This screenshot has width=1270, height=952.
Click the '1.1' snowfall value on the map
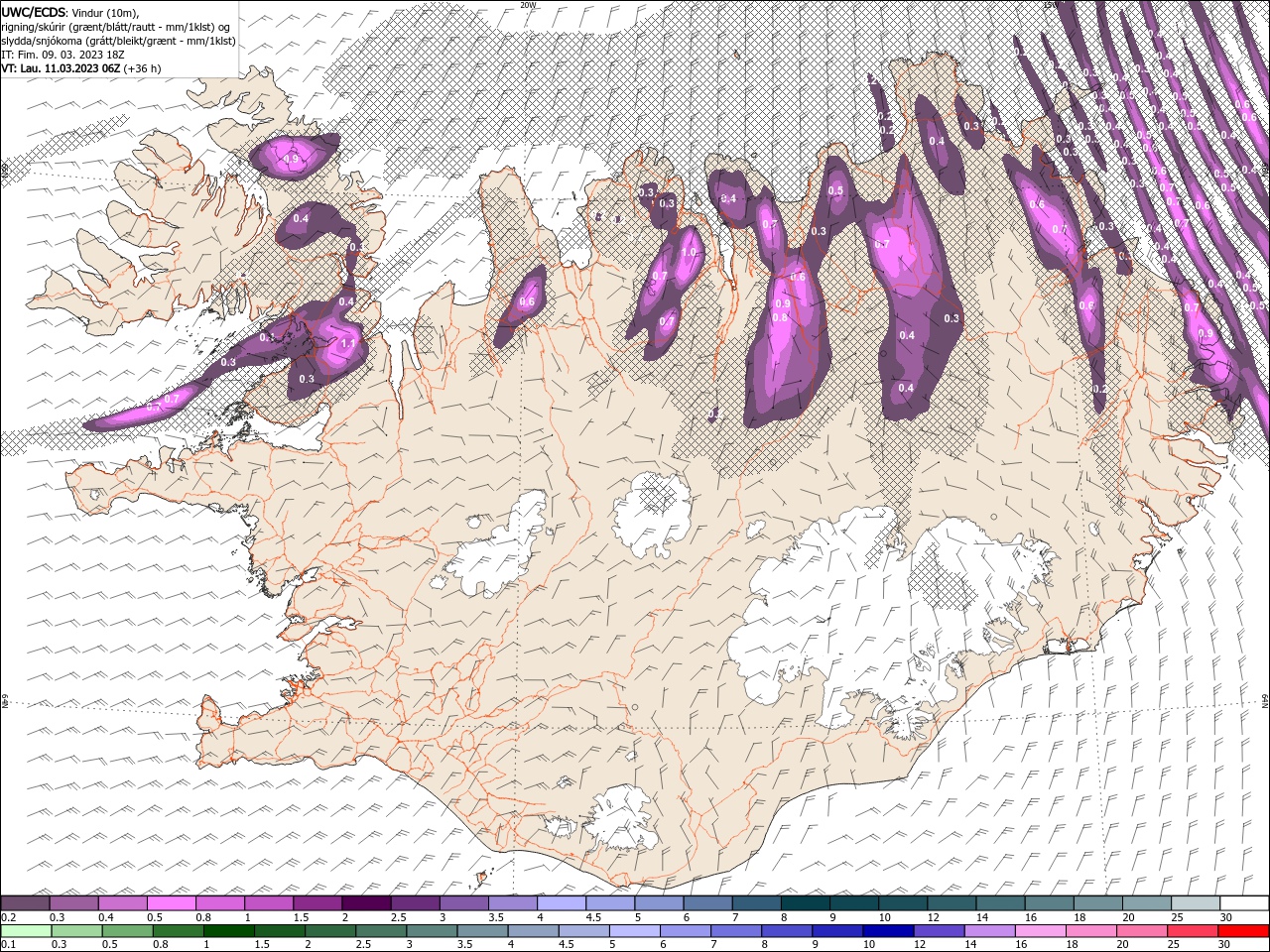[348, 344]
